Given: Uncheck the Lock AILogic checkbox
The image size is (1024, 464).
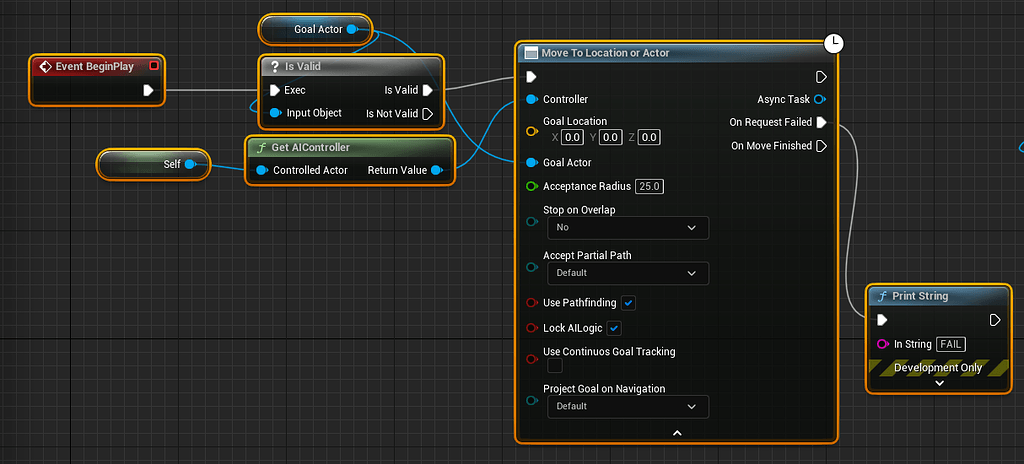Looking at the screenshot, I should (x=614, y=328).
